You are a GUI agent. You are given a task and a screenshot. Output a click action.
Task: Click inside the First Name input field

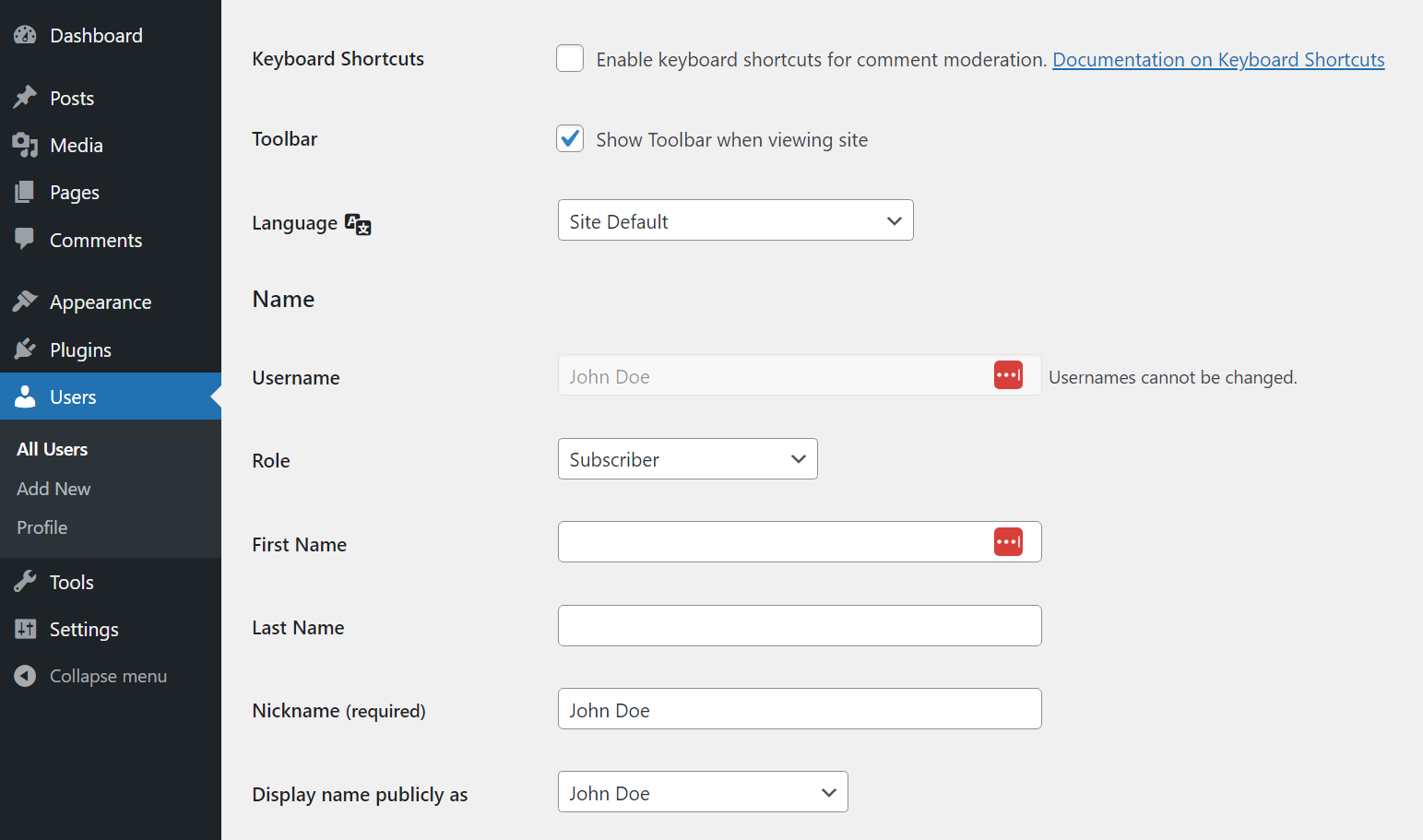[775, 541]
